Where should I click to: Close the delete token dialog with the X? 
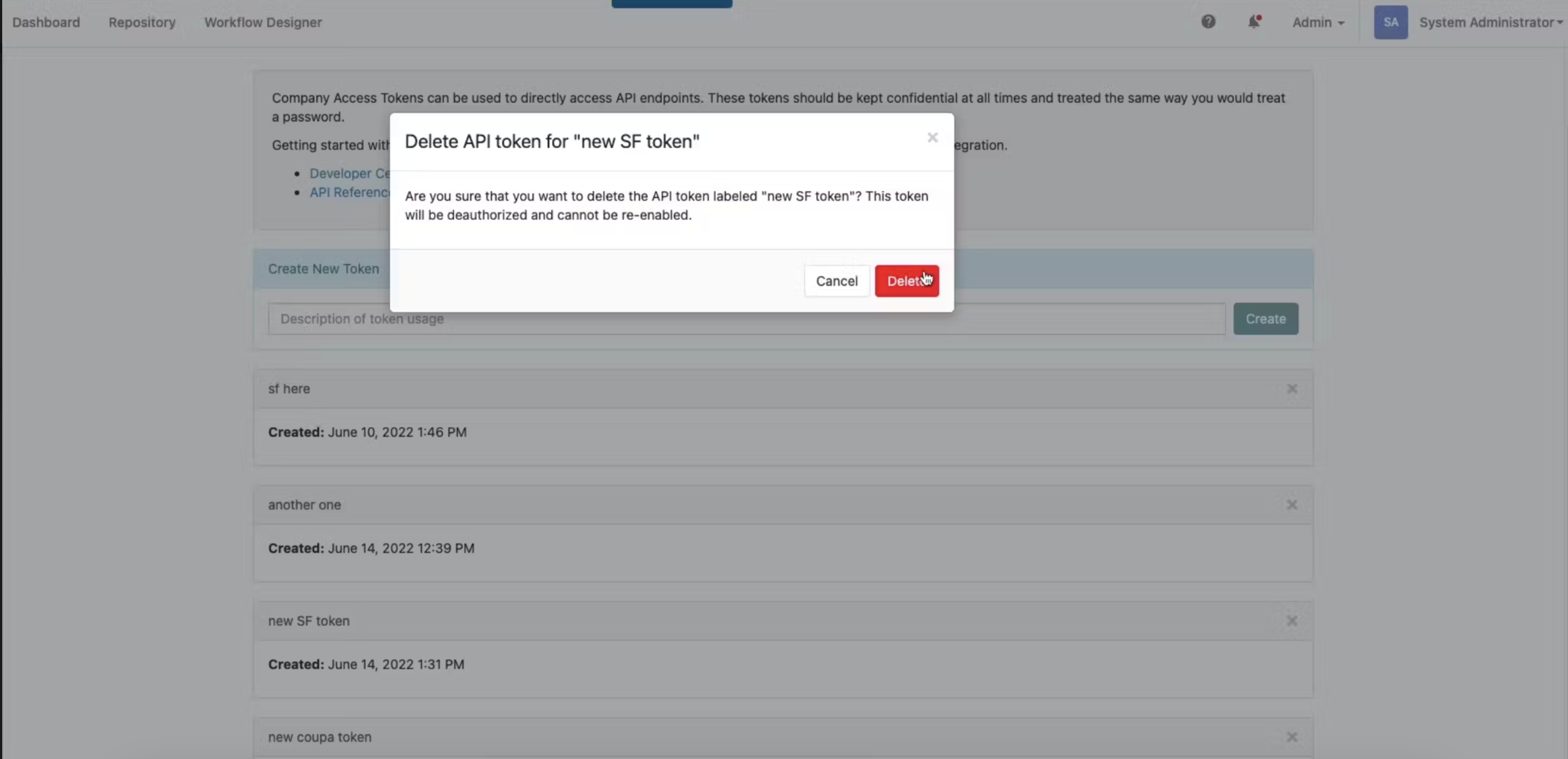pos(932,138)
